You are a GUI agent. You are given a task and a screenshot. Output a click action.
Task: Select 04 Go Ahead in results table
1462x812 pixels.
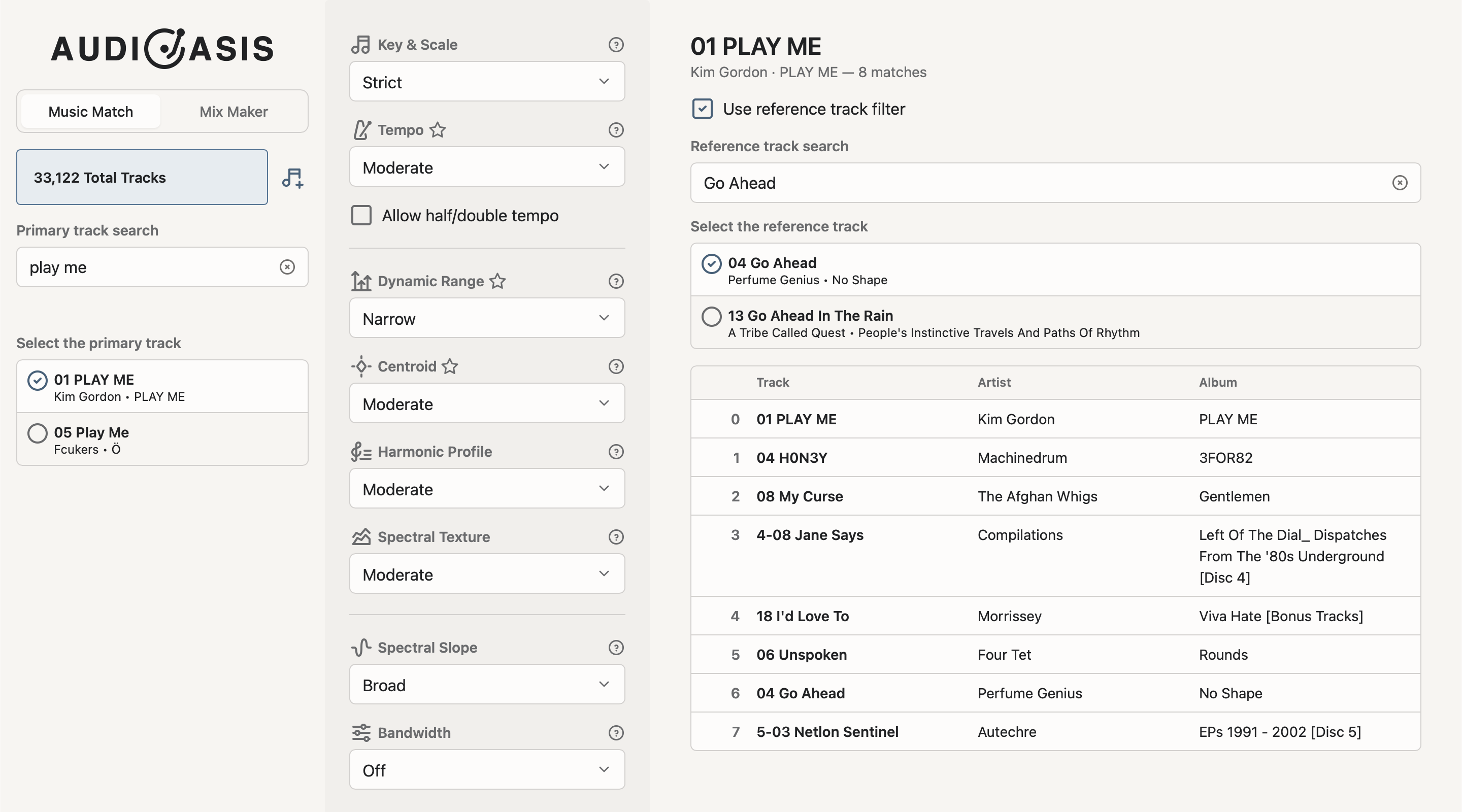[x=1055, y=693]
